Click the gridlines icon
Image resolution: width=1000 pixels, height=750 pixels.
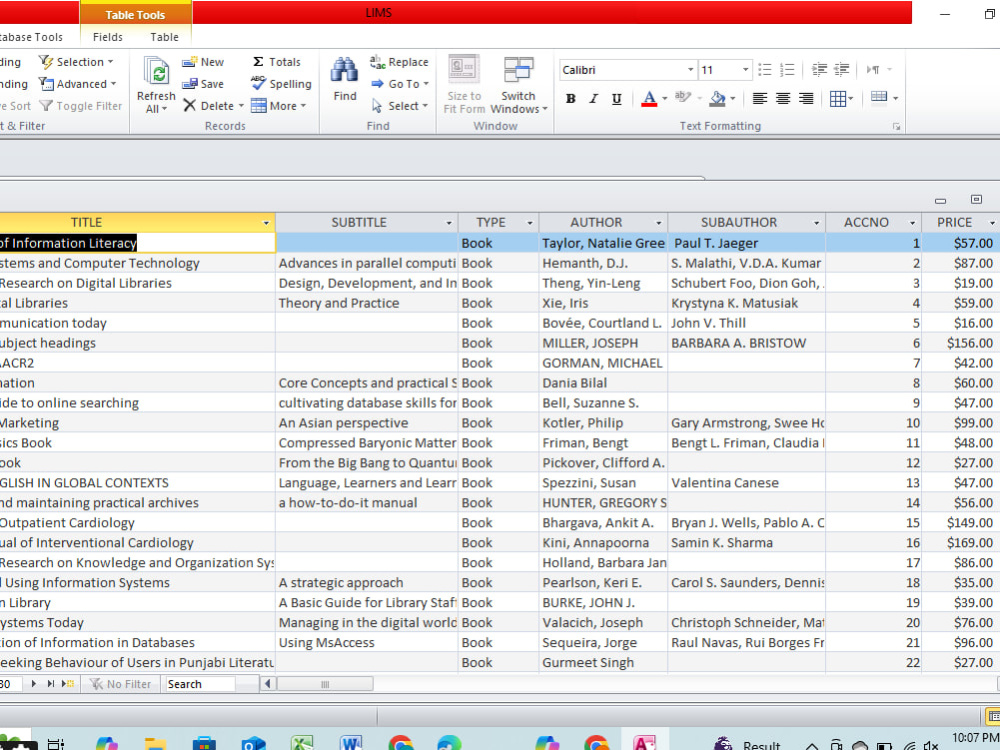point(837,98)
